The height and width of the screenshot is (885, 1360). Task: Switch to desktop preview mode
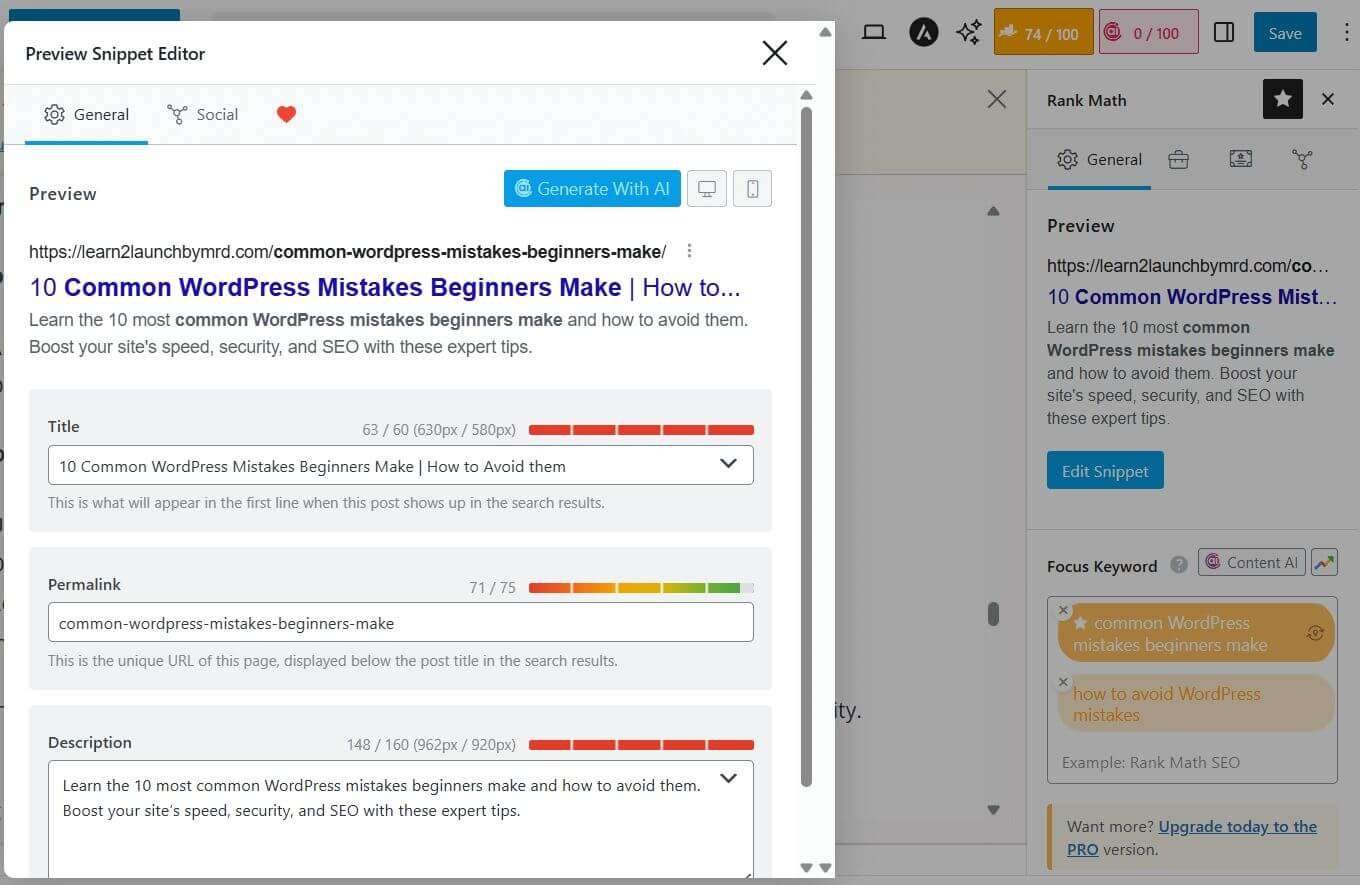tap(707, 188)
